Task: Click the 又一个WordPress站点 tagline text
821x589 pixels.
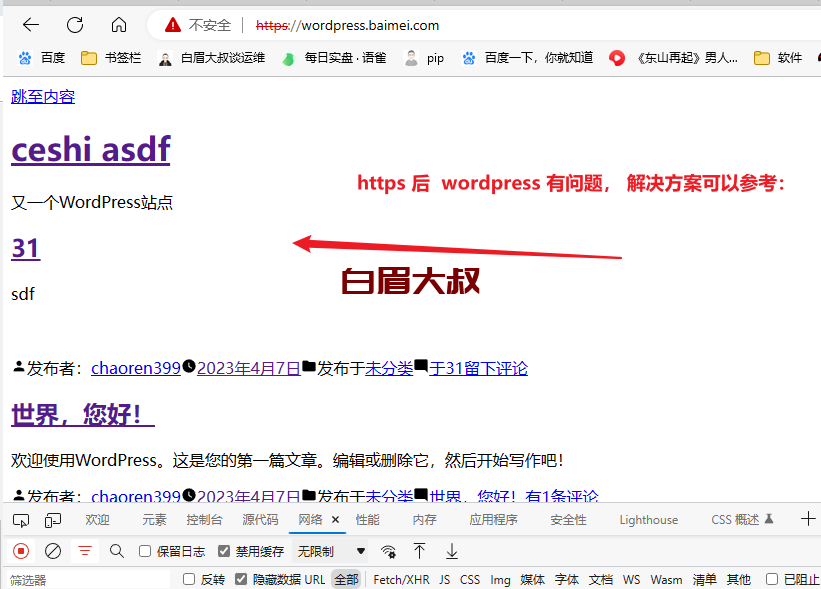Action: coord(92,202)
